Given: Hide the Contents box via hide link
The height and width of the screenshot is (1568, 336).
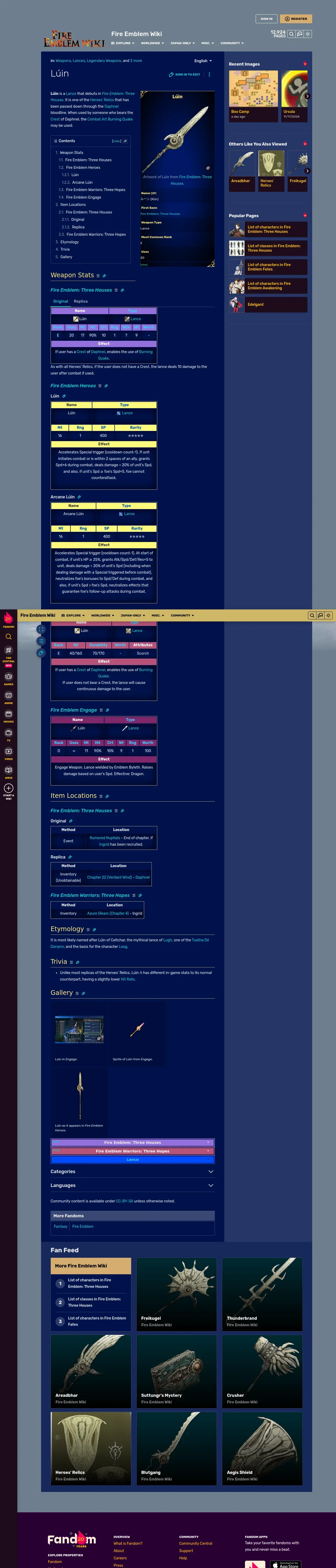Looking at the screenshot, I should click(116, 141).
